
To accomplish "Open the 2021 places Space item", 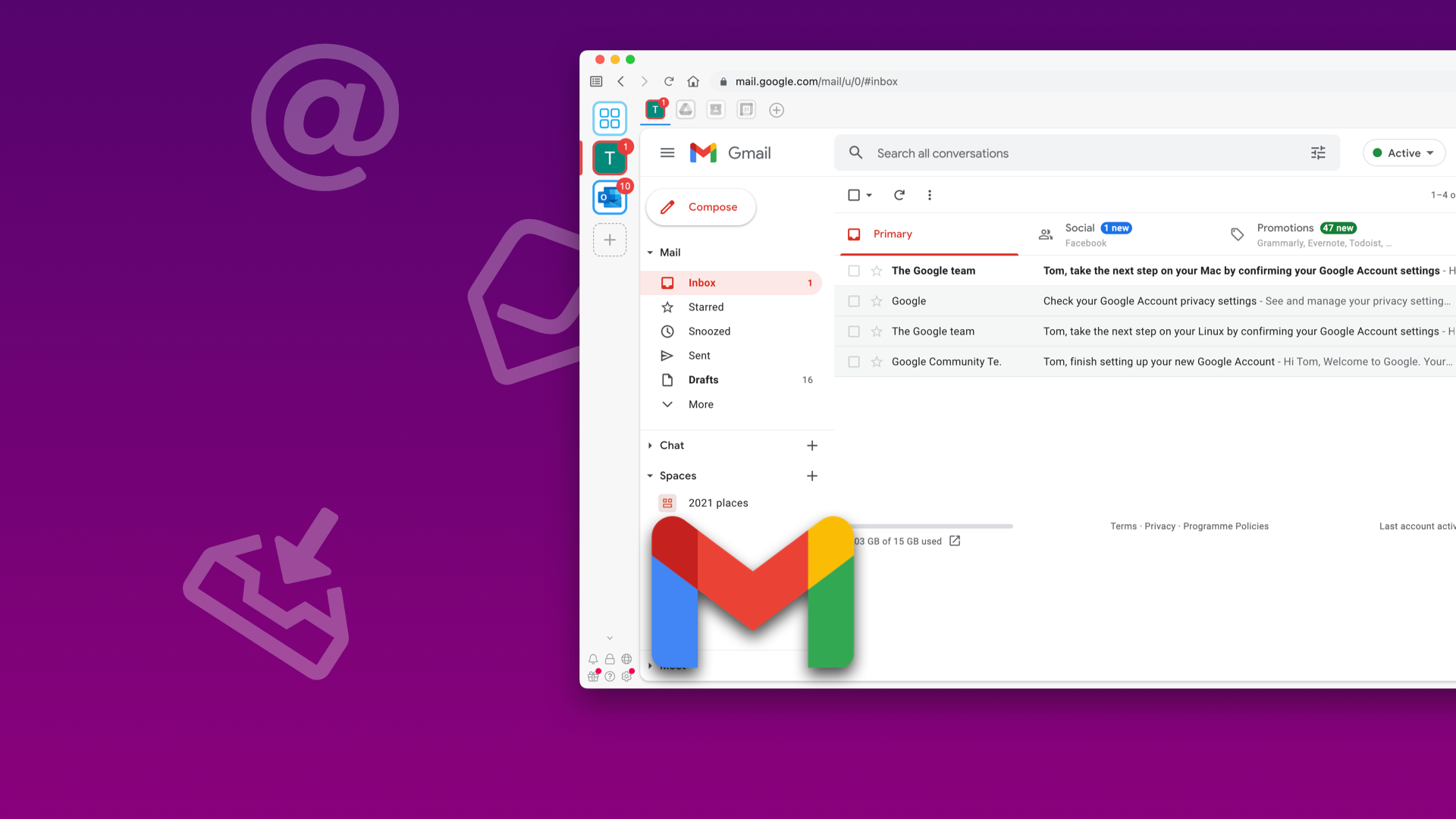I will coord(718,502).
